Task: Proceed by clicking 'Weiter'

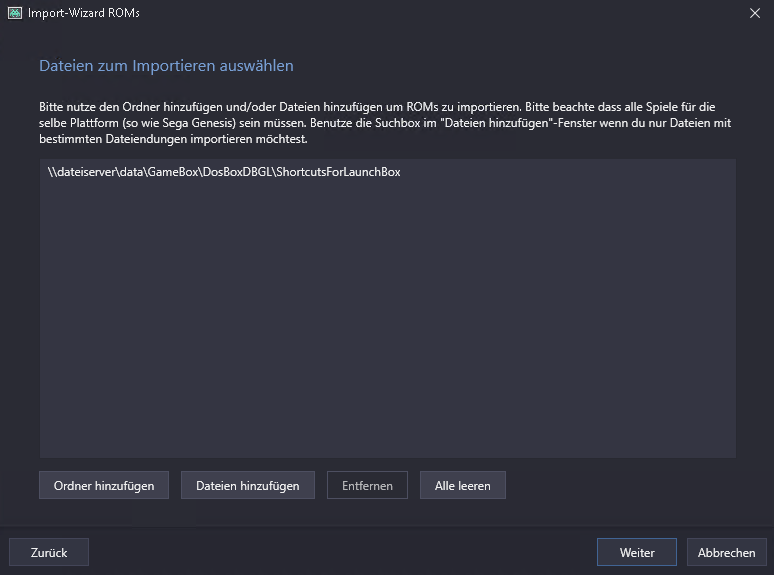Action: coord(636,552)
